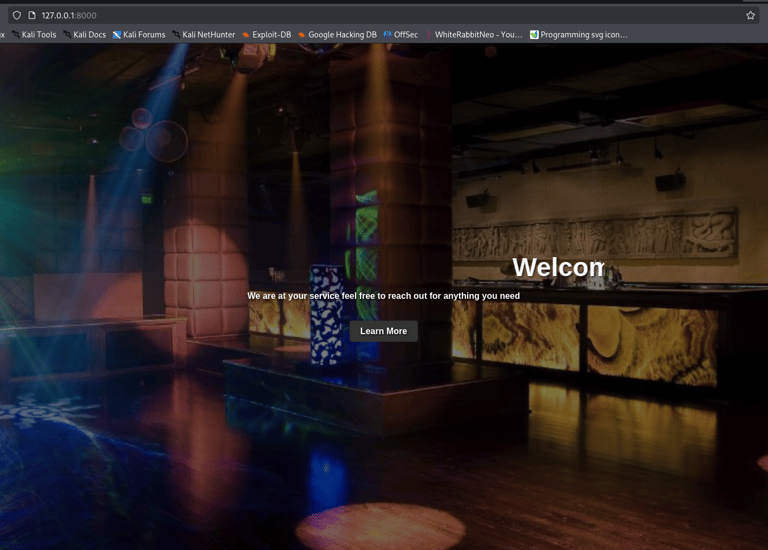The image size is (768, 550).
Task: Click the 'We are at your service' tagline
Action: click(384, 296)
